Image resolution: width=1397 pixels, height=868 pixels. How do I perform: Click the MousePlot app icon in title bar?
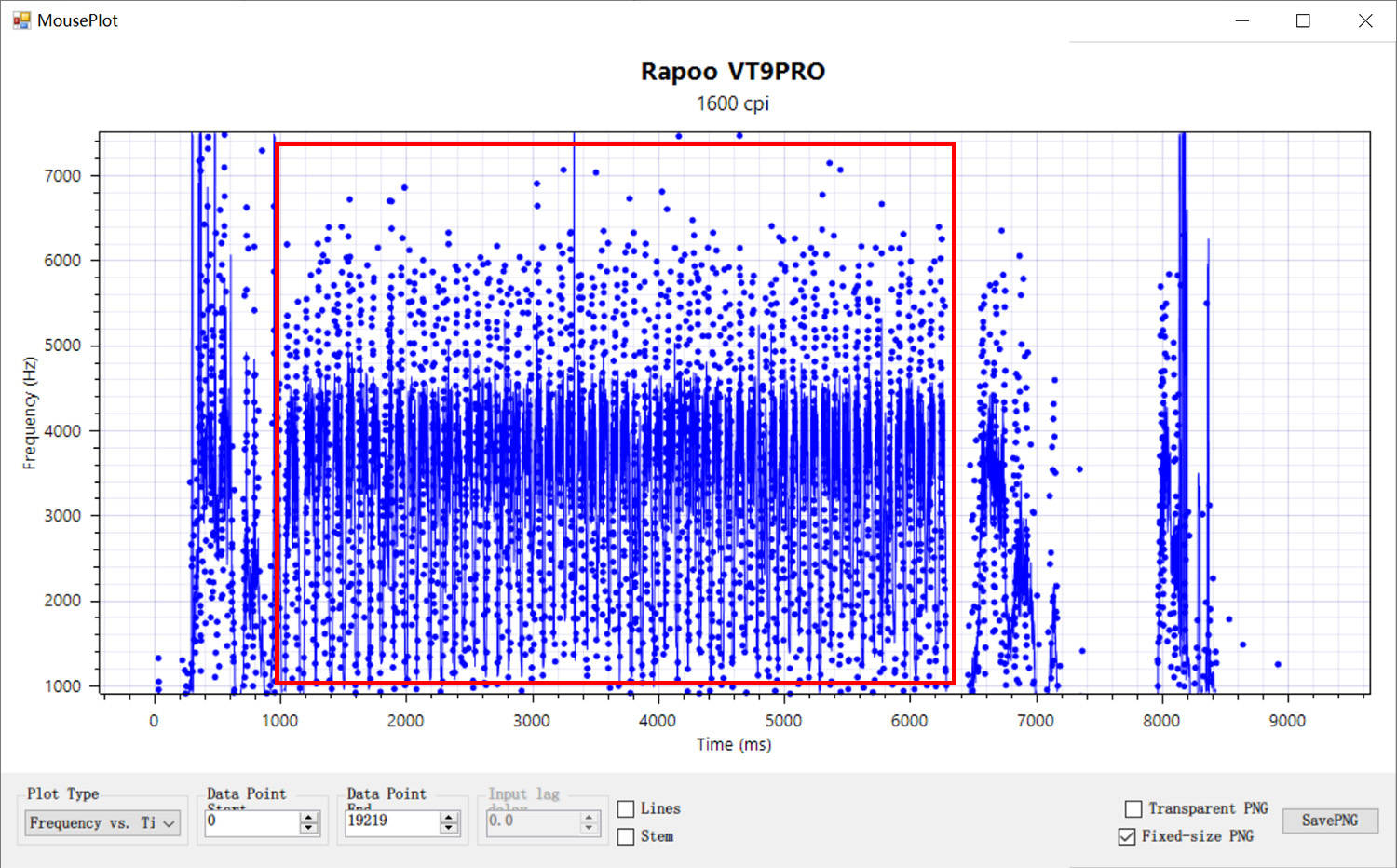[x=21, y=20]
